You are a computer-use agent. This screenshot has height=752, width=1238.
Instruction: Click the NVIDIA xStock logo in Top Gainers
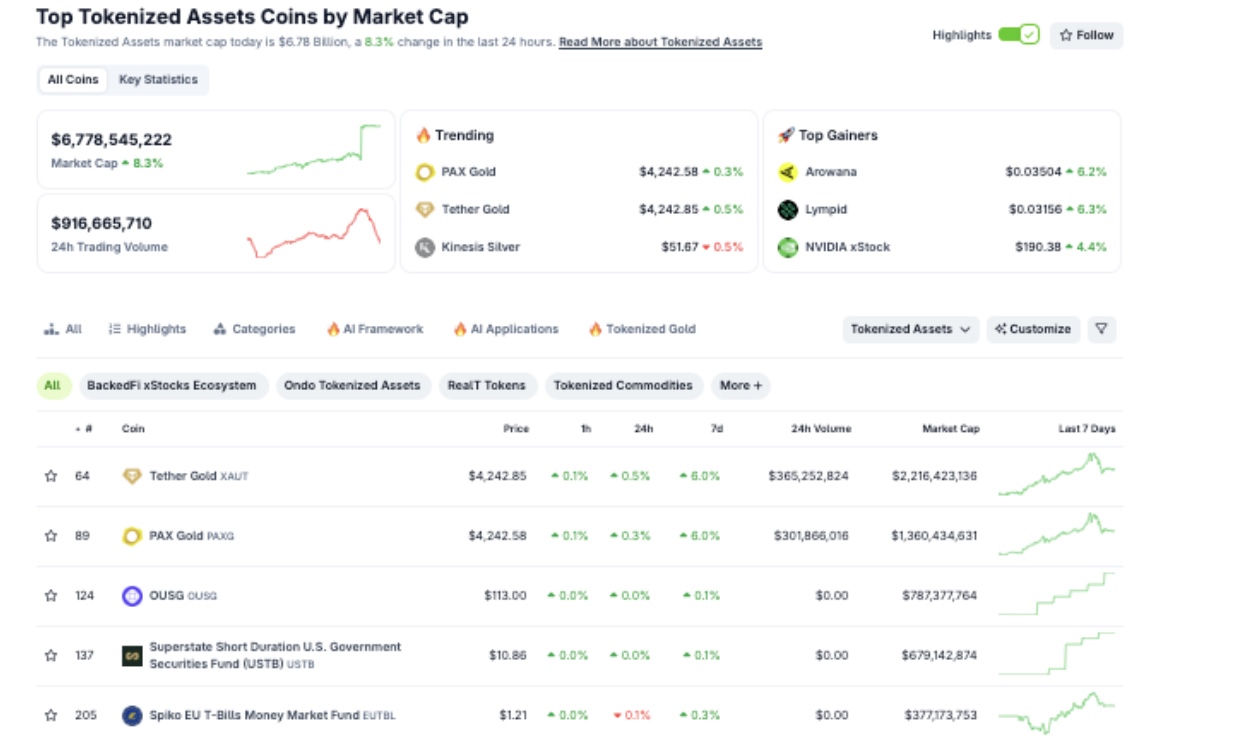[790, 245]
